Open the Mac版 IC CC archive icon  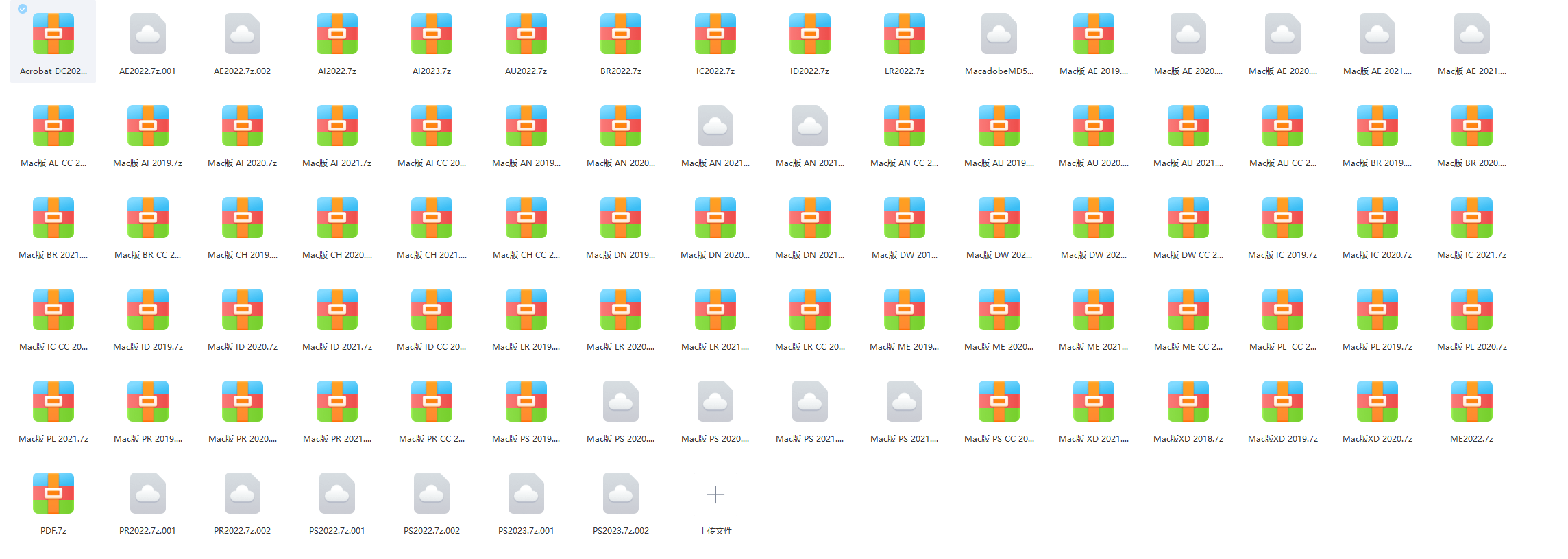(53, 309)
